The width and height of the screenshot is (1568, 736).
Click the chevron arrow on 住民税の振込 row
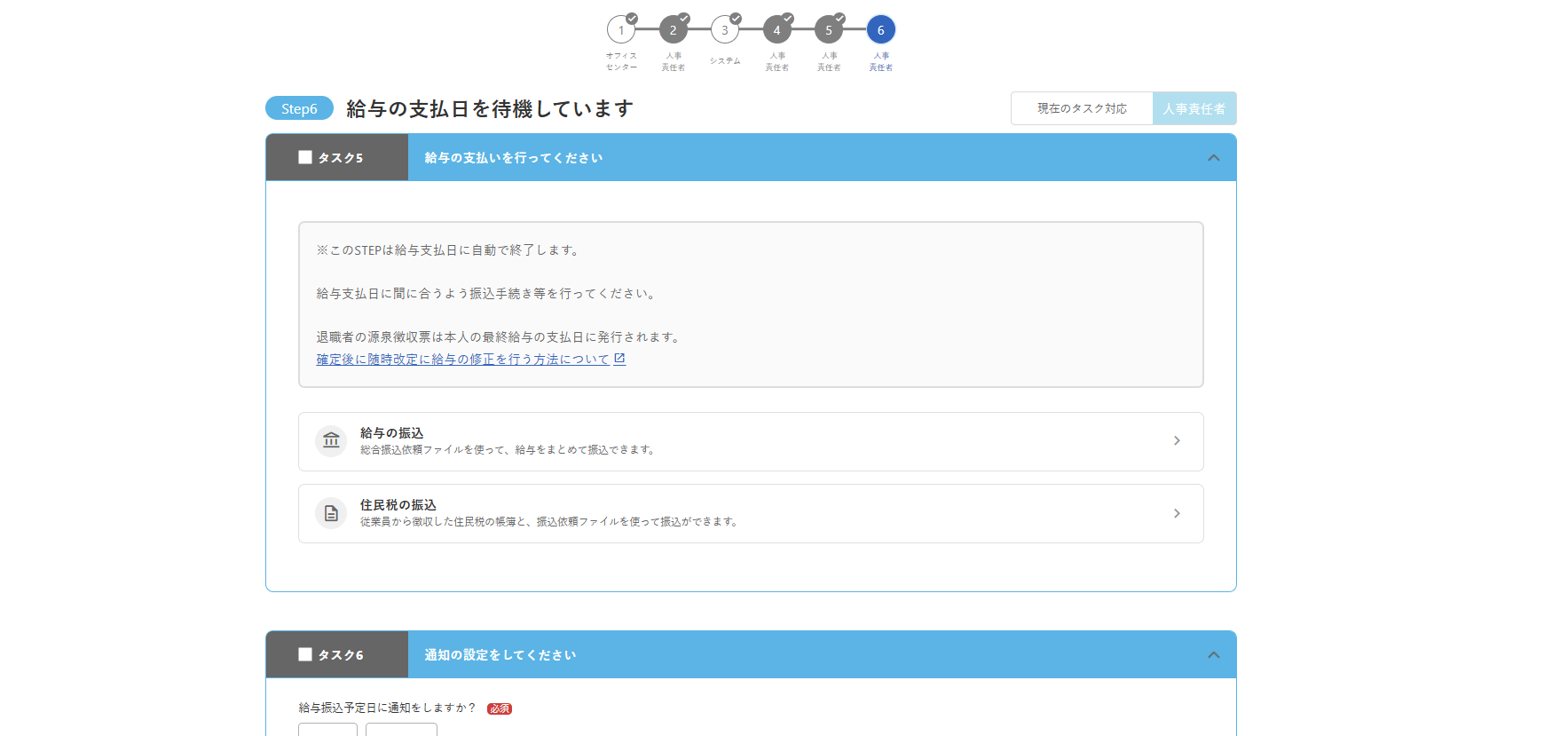pos(1177,513)
